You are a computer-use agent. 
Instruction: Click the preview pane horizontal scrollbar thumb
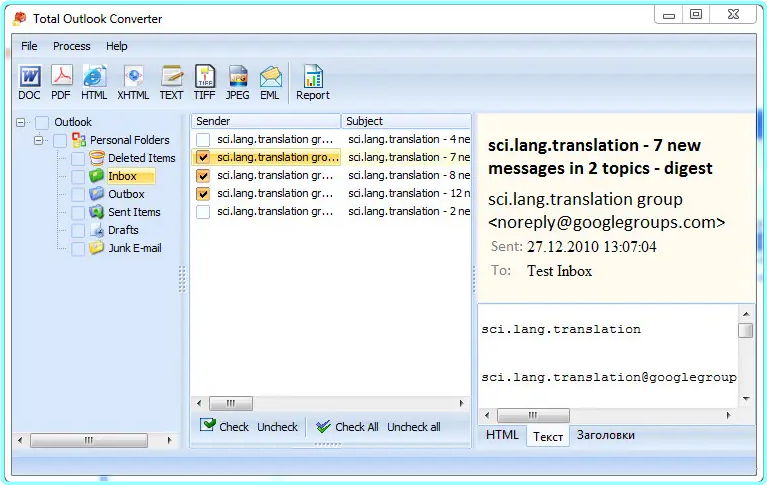tap(533, 416)
